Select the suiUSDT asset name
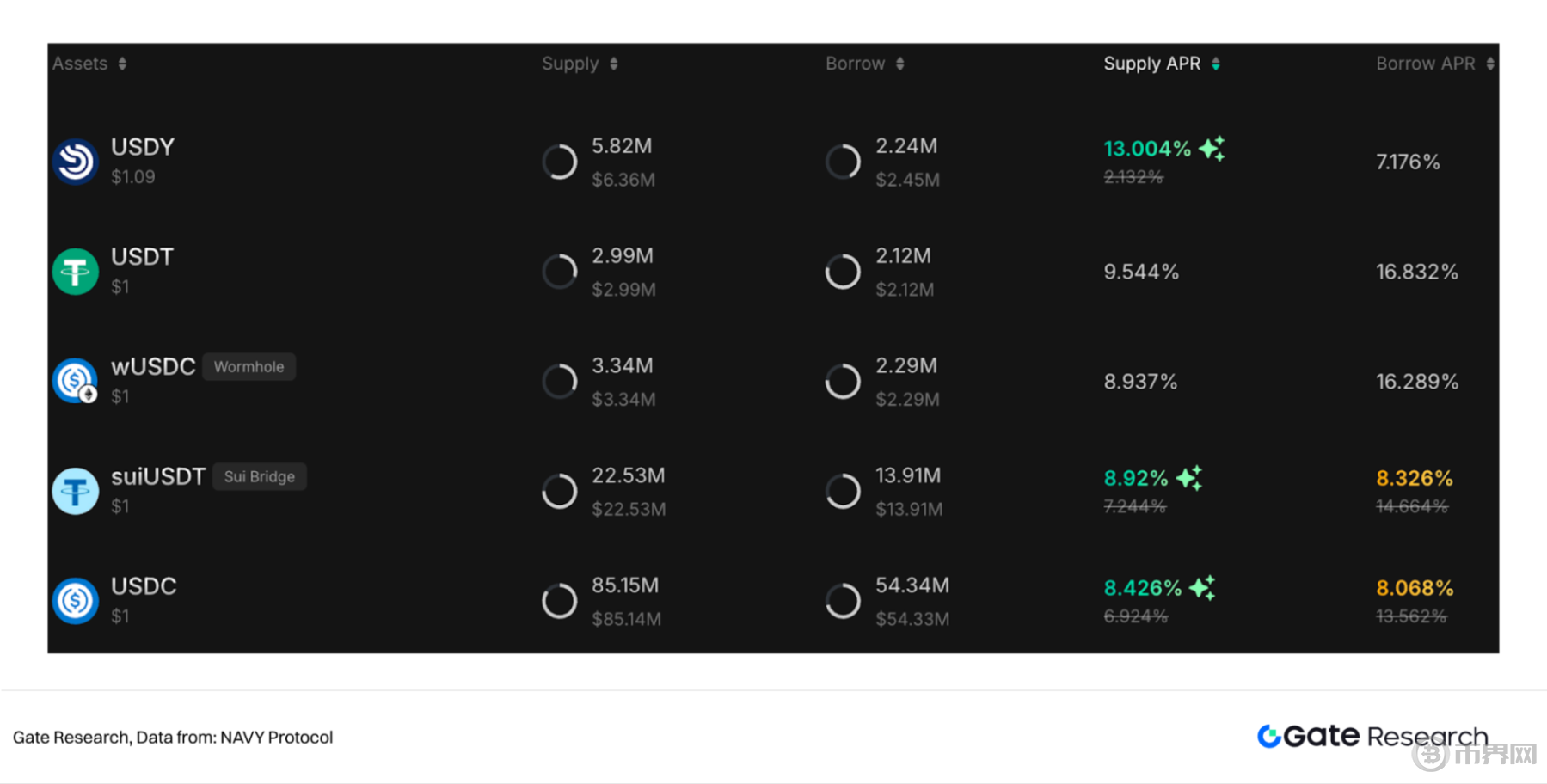Viewport: 1547px width, 784px height. [158, 477]
